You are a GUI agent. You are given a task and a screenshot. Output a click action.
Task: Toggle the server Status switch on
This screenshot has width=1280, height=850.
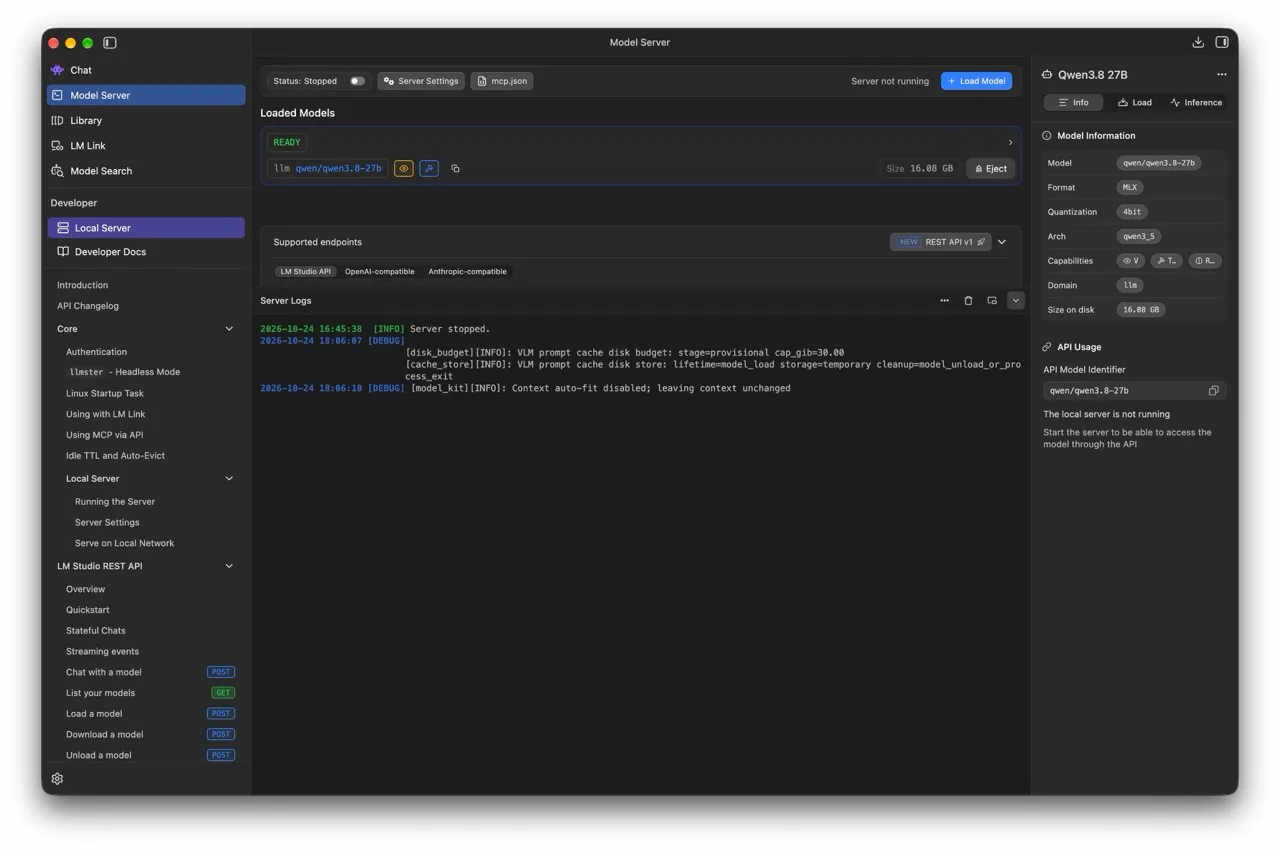click(x=357, y=81)
